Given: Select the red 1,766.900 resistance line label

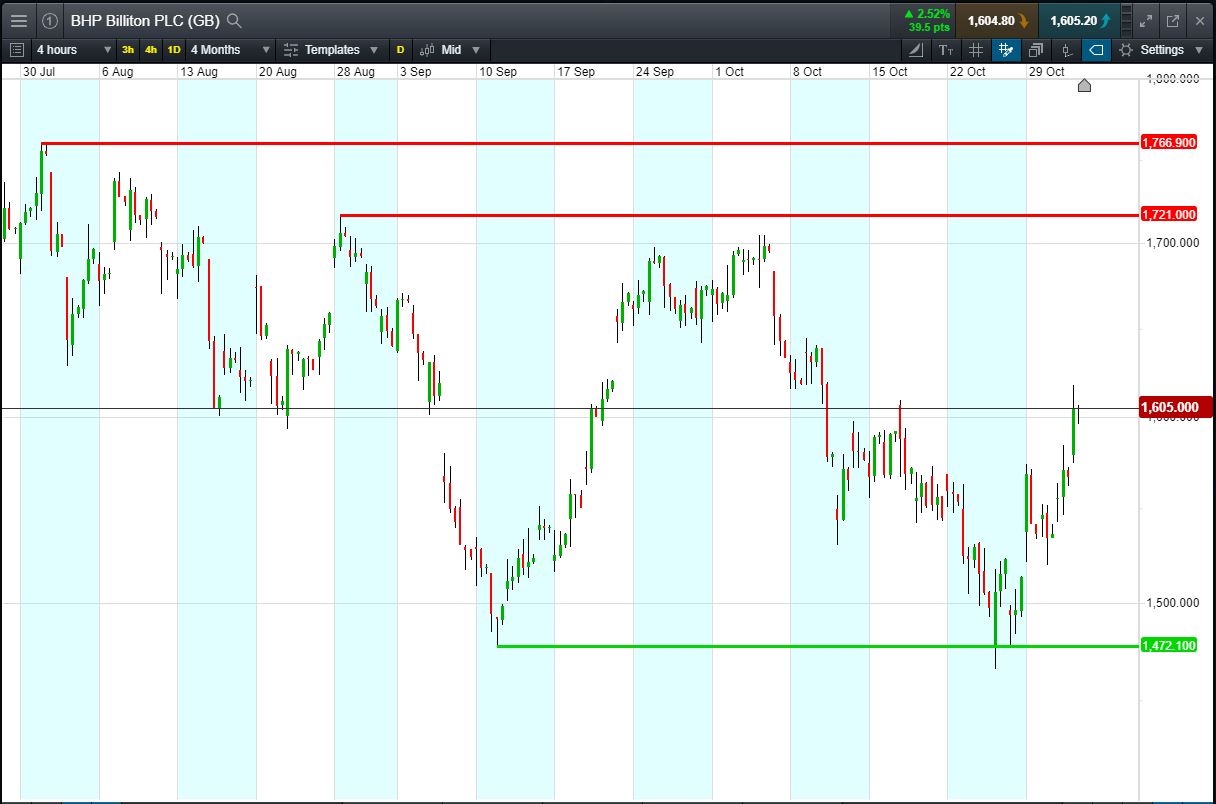Looking at the screenshot, I should coord(1168,143).
